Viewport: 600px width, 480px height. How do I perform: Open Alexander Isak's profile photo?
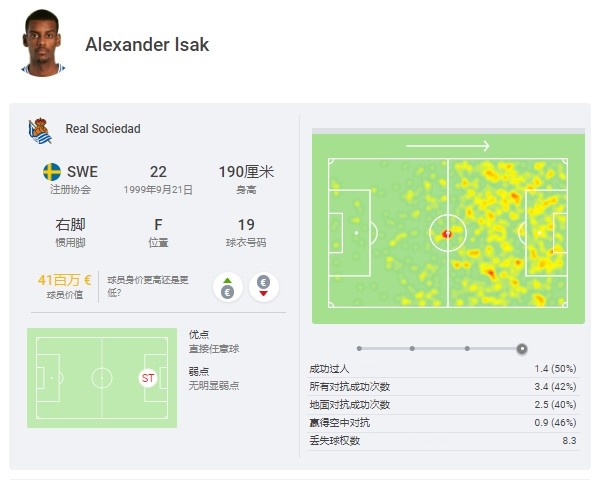click(42, 43)
